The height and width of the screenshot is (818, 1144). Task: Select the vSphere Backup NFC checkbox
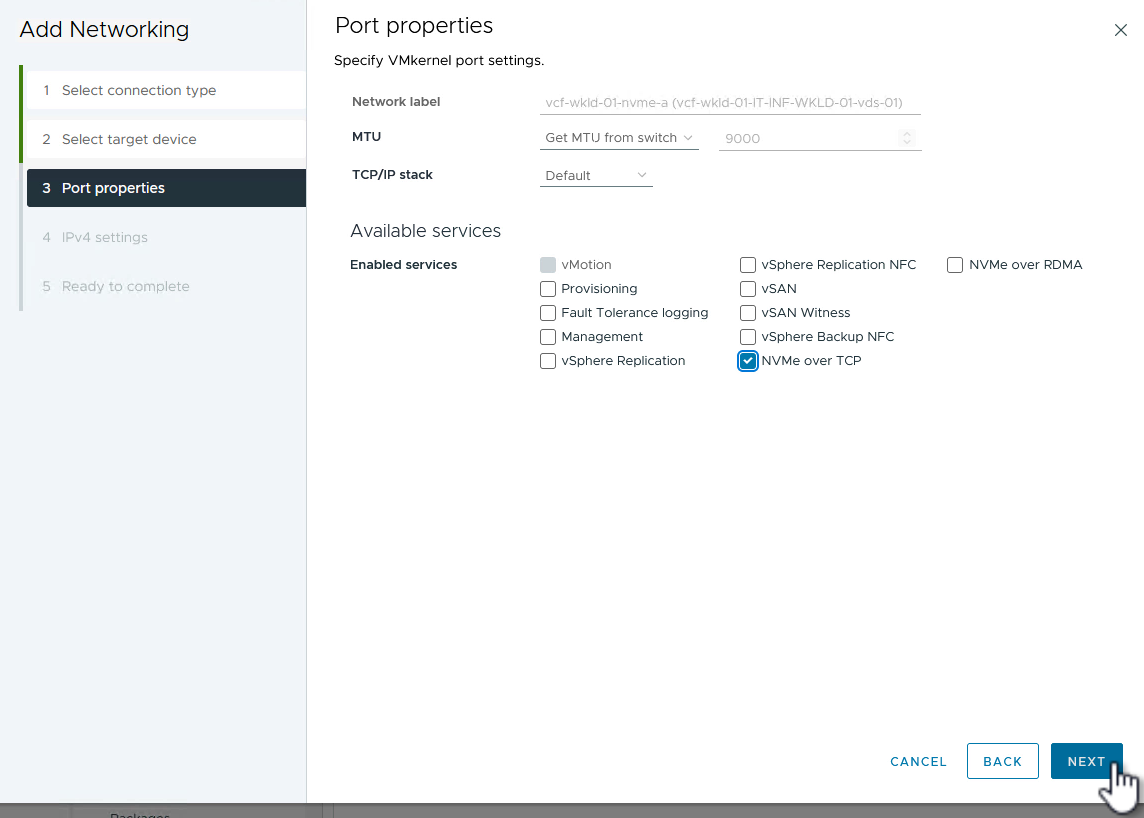click(748, 337)
